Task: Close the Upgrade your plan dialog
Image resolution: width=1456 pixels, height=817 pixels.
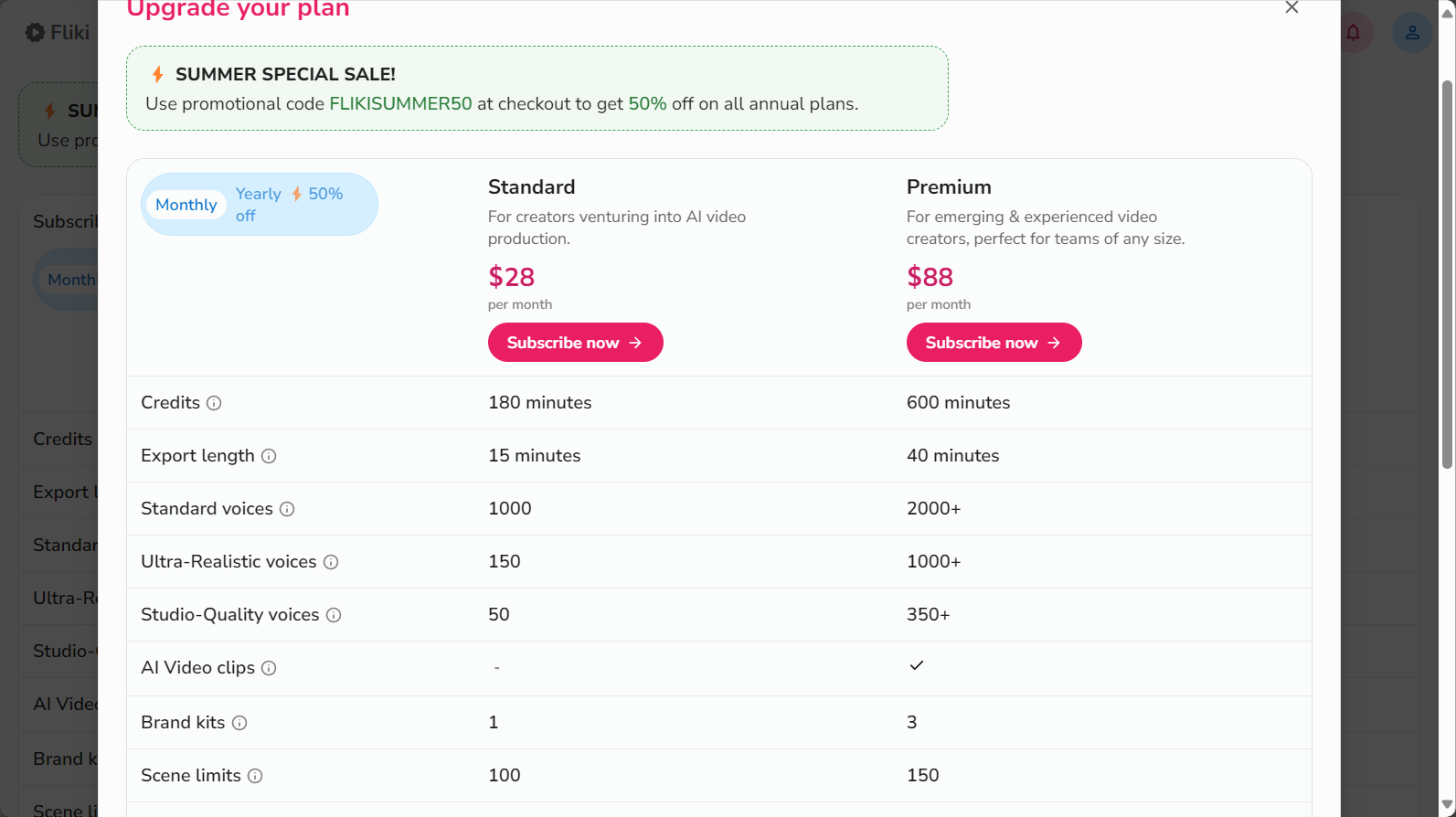Action: (1291, 7)
